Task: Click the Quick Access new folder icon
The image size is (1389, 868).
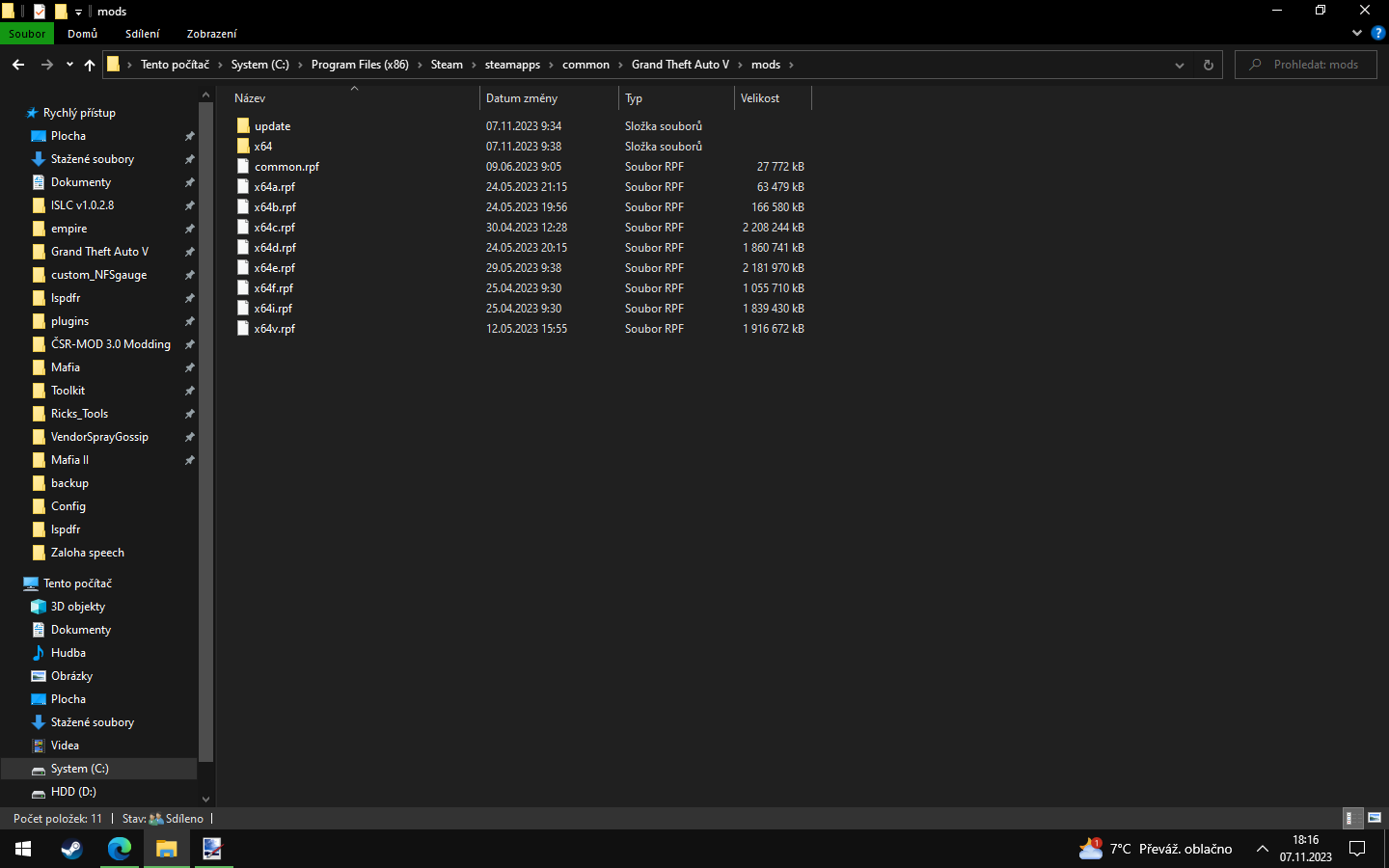Action: pos(60,12)
